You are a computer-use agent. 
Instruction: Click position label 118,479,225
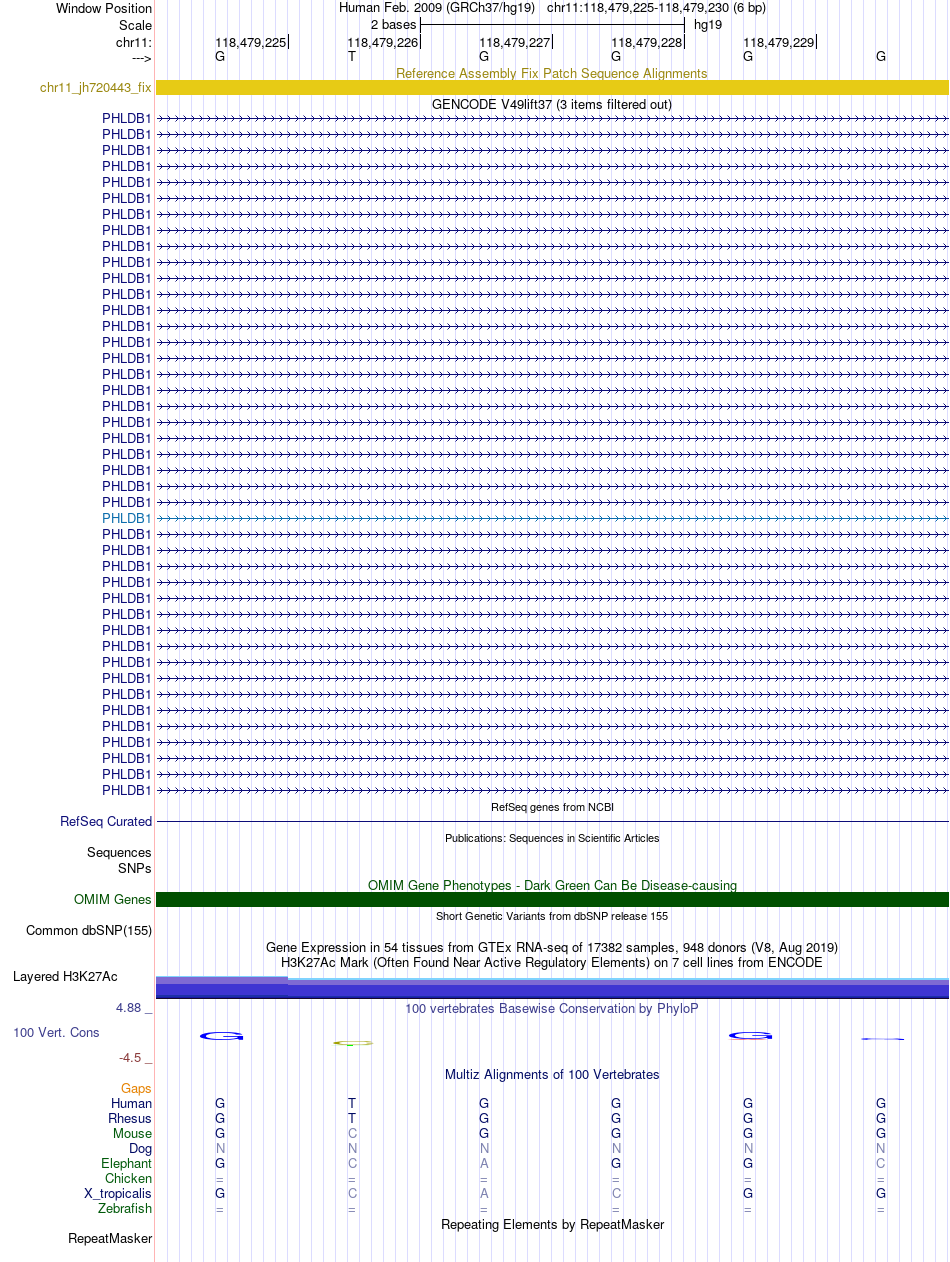point(250,42)
